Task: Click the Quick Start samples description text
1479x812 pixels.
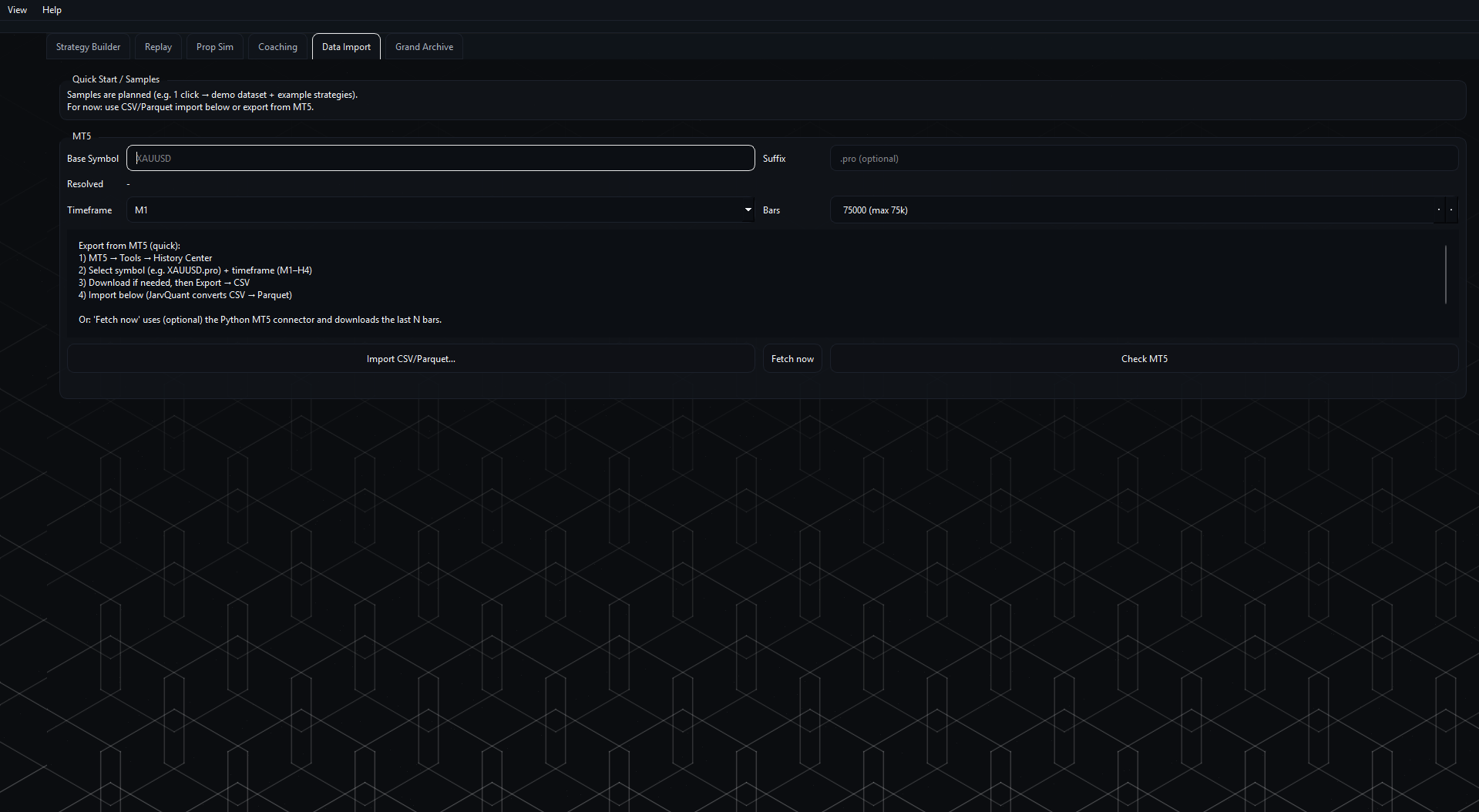Action: click(212, 101)
